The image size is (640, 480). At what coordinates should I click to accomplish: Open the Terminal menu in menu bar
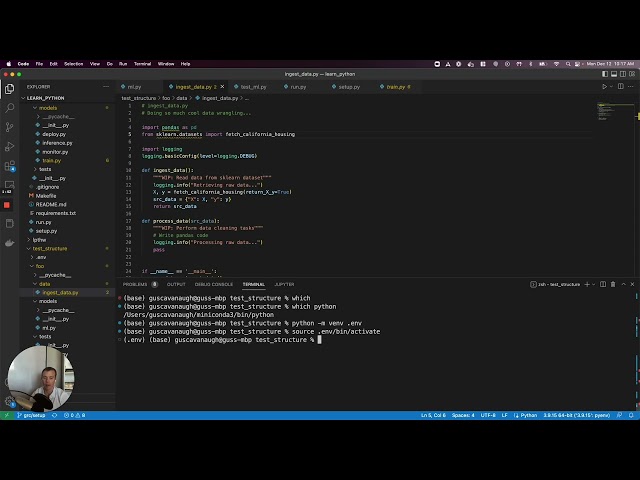(142, 64)
